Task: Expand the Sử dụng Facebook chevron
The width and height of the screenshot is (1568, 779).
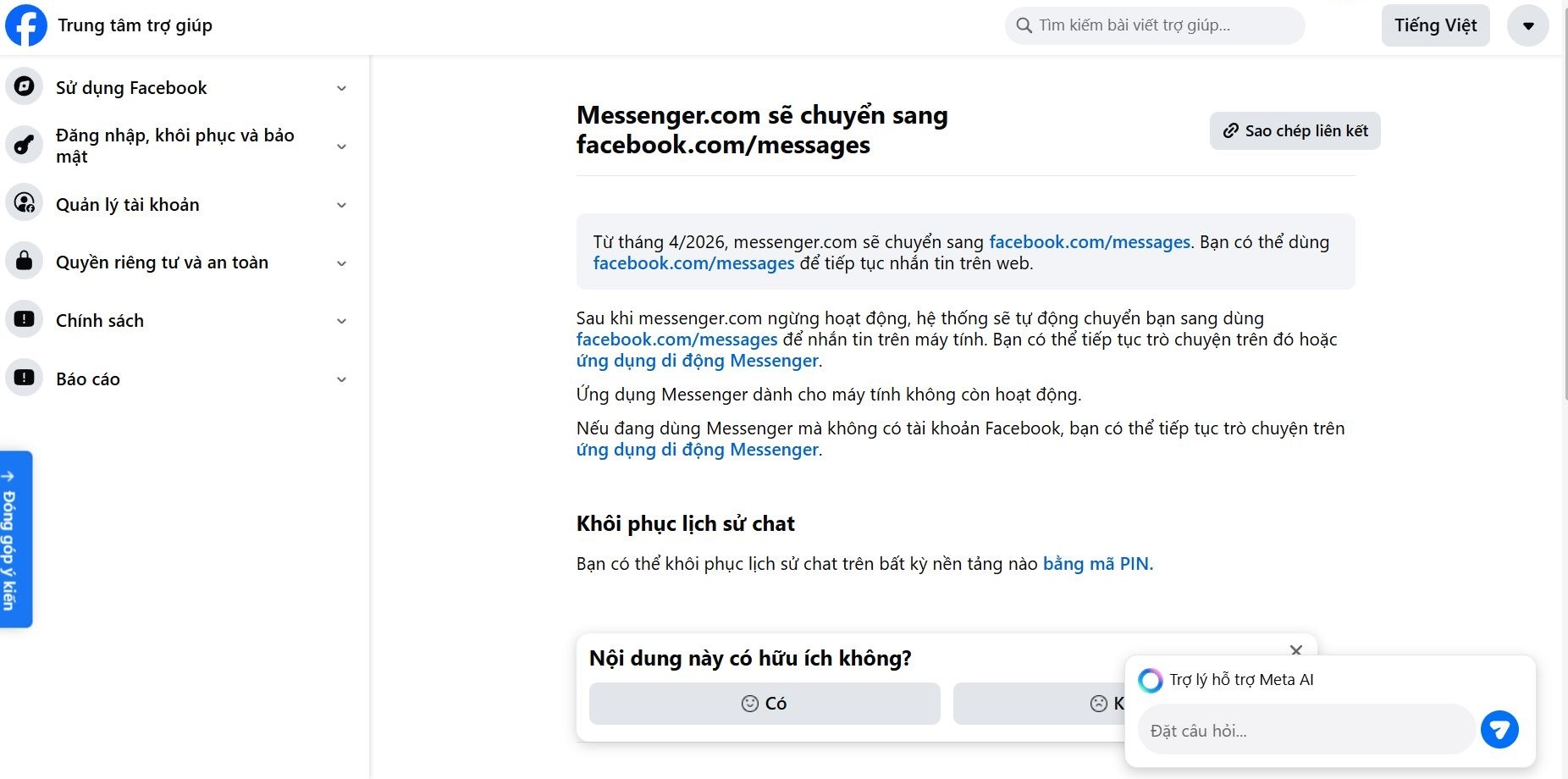Action: (x=341, y=88)
